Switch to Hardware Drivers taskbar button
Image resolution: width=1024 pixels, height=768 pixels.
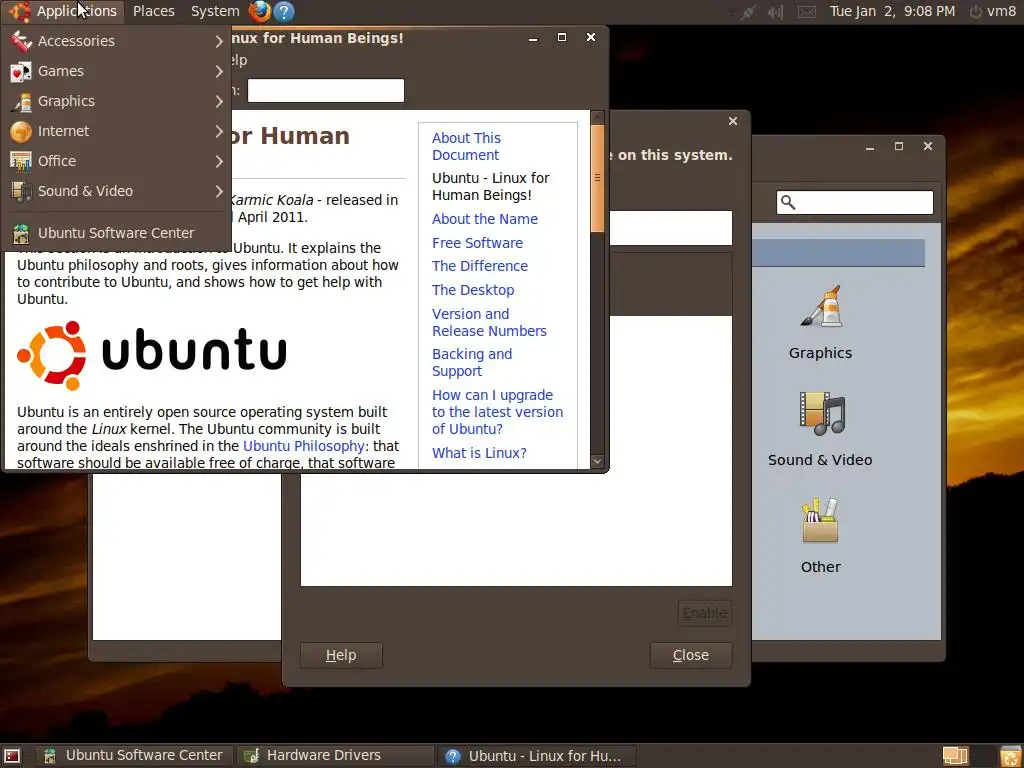coord(335,756)
